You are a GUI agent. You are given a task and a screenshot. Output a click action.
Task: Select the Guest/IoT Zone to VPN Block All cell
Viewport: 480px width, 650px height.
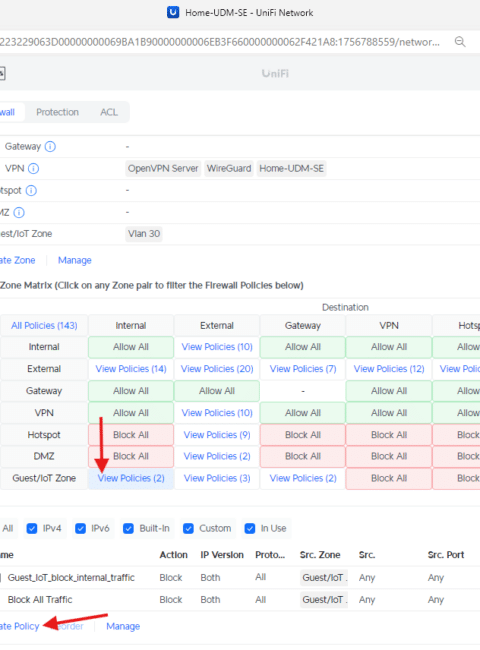tap(389, 478)
